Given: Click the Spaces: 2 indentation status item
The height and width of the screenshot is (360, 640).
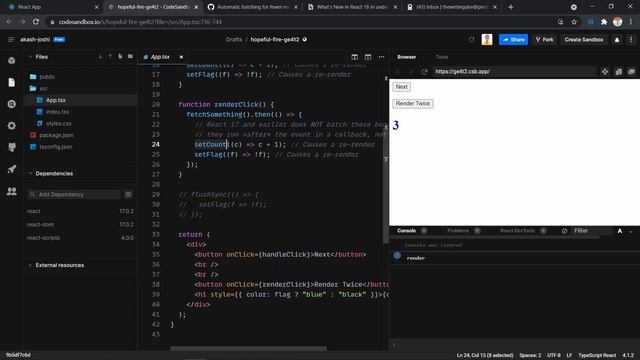Looking at the screenshot, I should click(x=530, y=355).
